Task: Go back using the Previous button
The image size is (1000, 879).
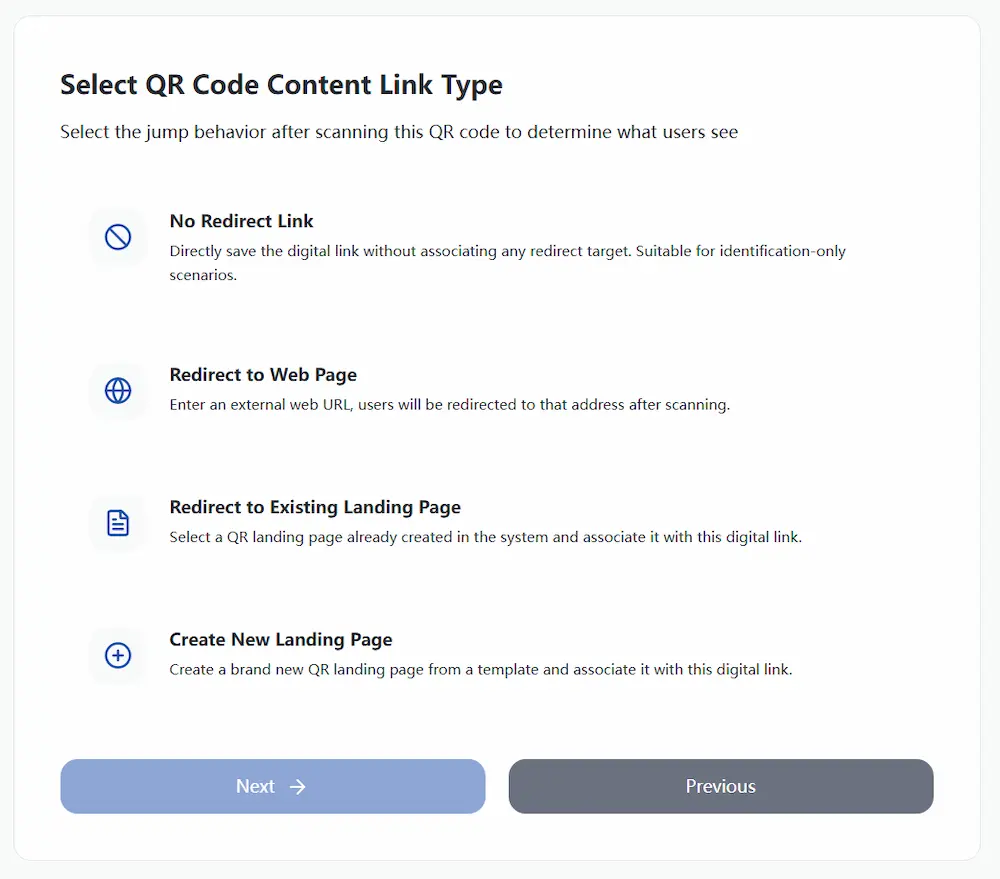Action: coord(721,787)
